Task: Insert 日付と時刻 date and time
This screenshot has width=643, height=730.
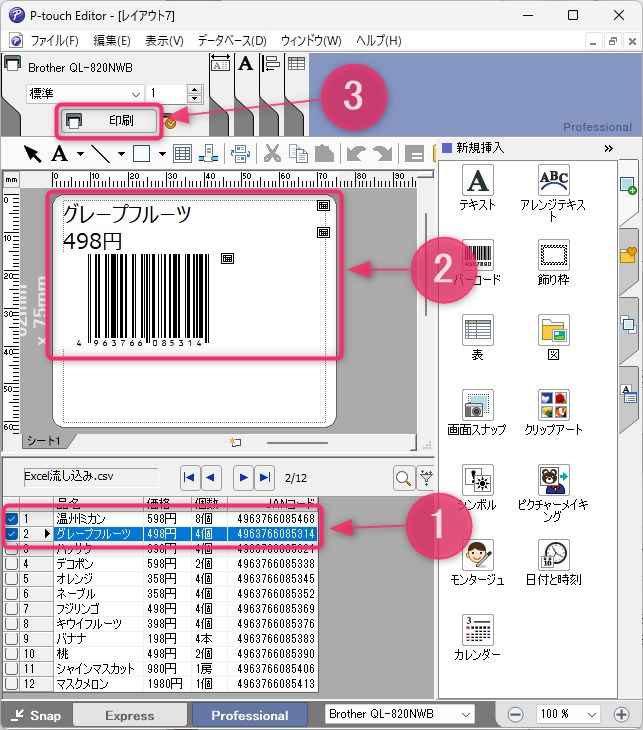Action: [553, 562]
